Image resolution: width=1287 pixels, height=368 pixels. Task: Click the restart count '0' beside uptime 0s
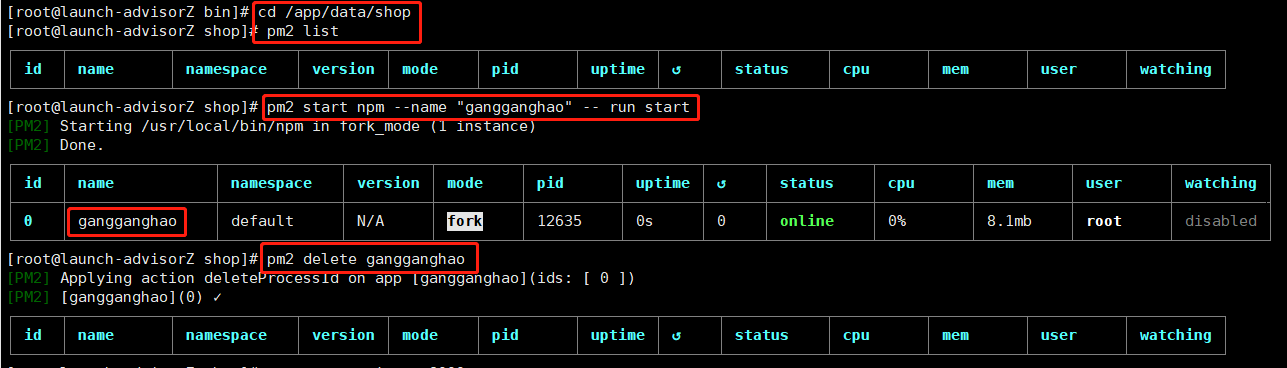click(720, 221)
